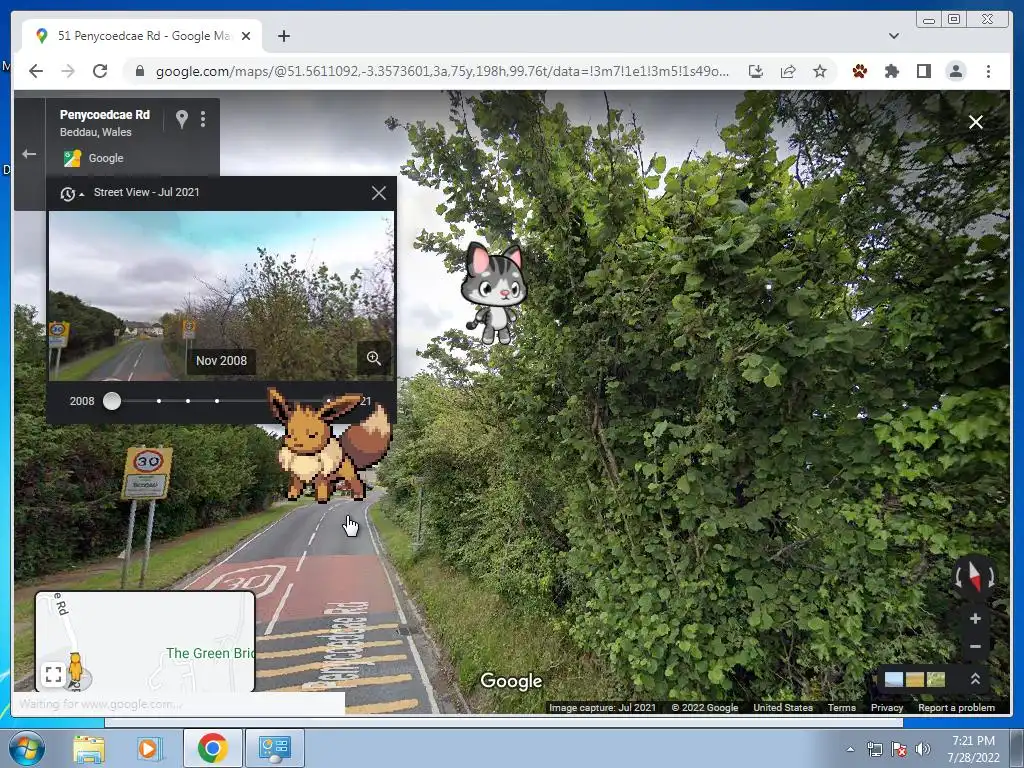Screen dimensions: 1024x768
Task: Select the second timeline date marker
Action: [159, 401]
